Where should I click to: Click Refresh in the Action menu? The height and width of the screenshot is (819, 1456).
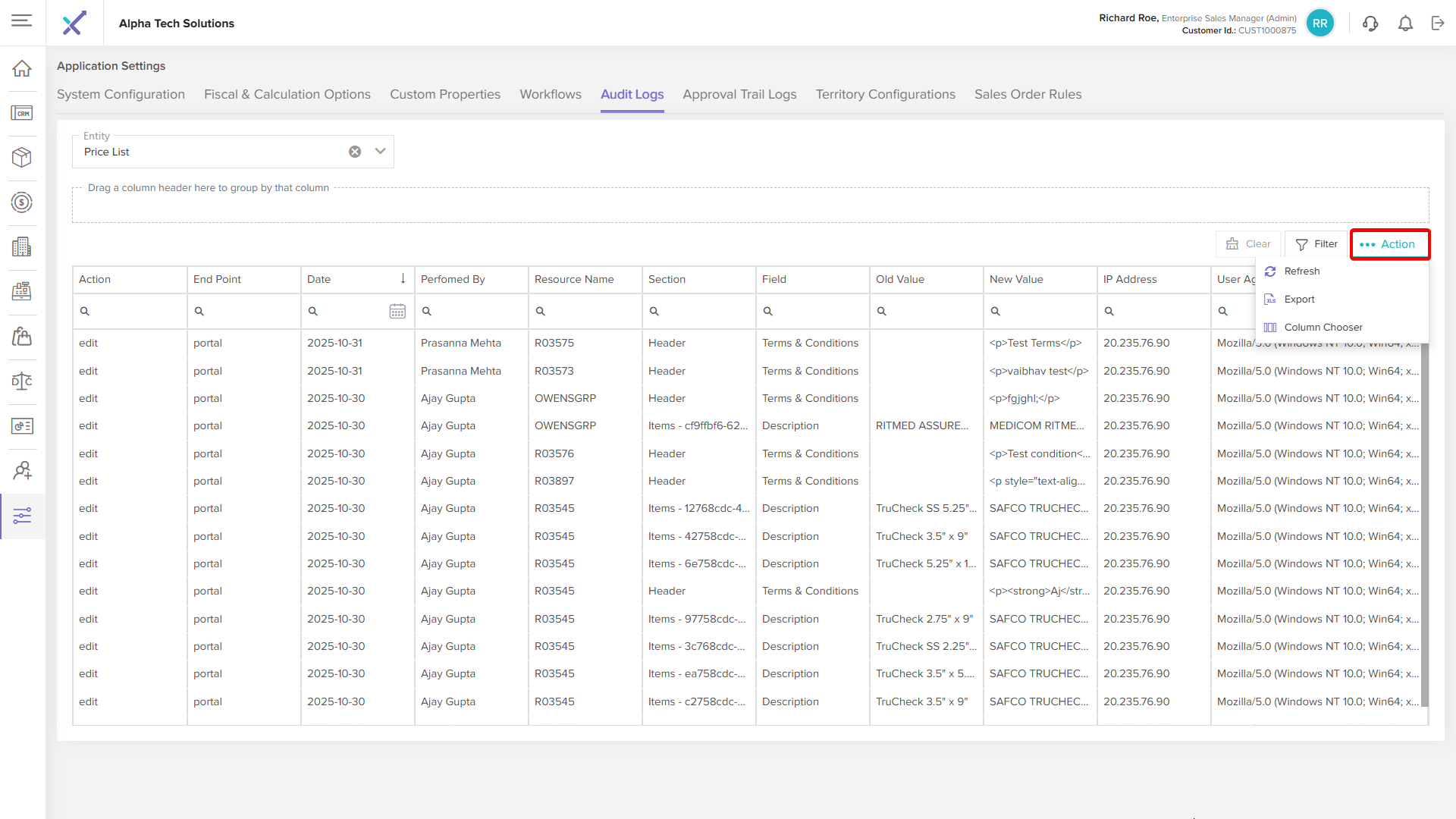(x=1301, y=271)
